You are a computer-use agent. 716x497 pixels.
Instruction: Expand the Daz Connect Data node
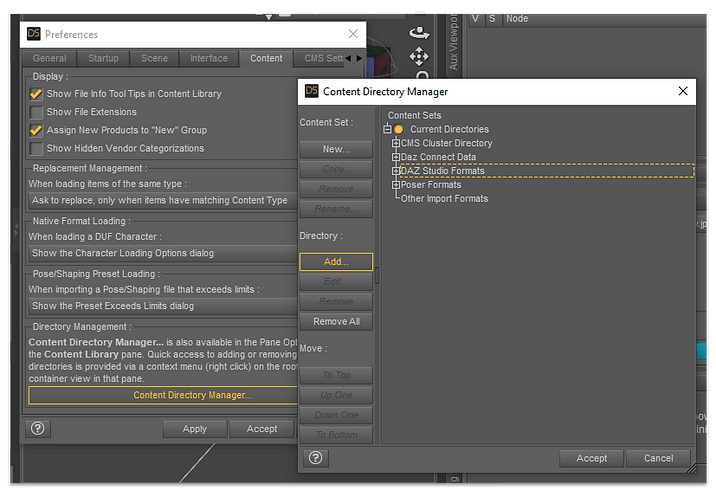point(396,157)
